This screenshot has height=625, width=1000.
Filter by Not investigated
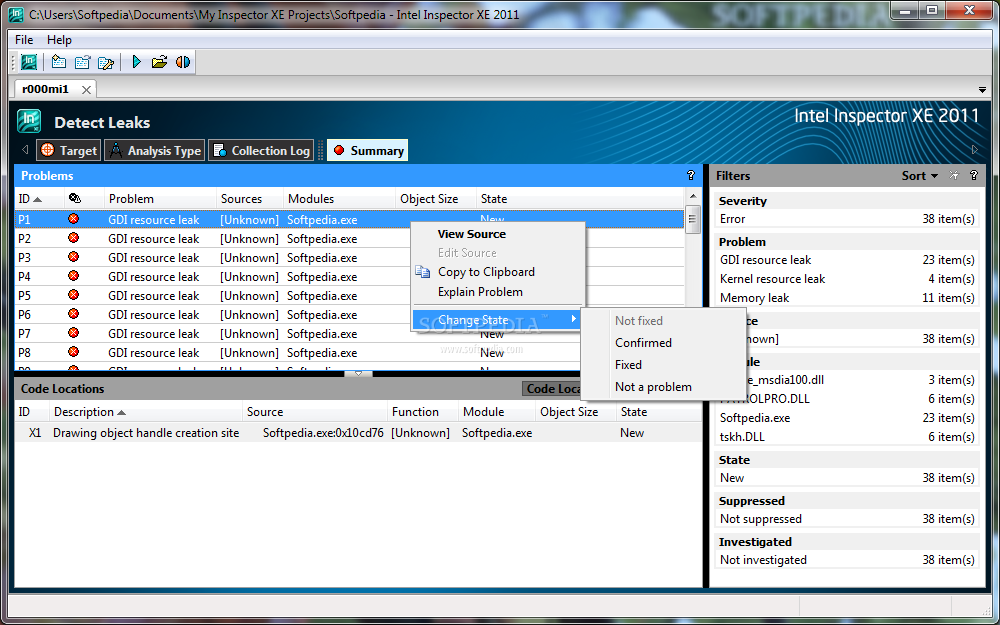click(x=846, y=559)
